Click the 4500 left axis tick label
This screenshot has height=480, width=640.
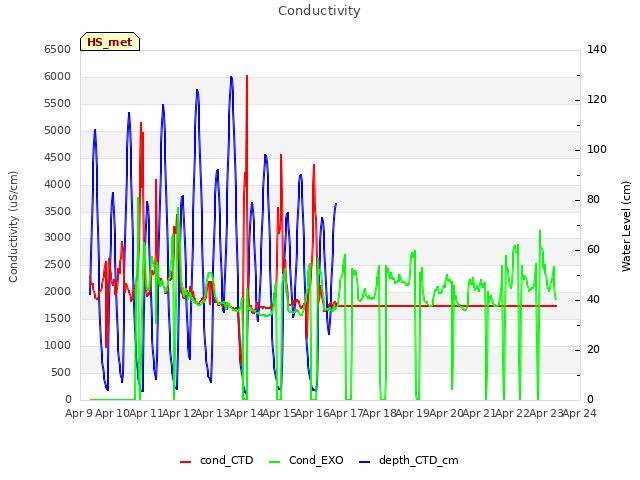point(58,157)
